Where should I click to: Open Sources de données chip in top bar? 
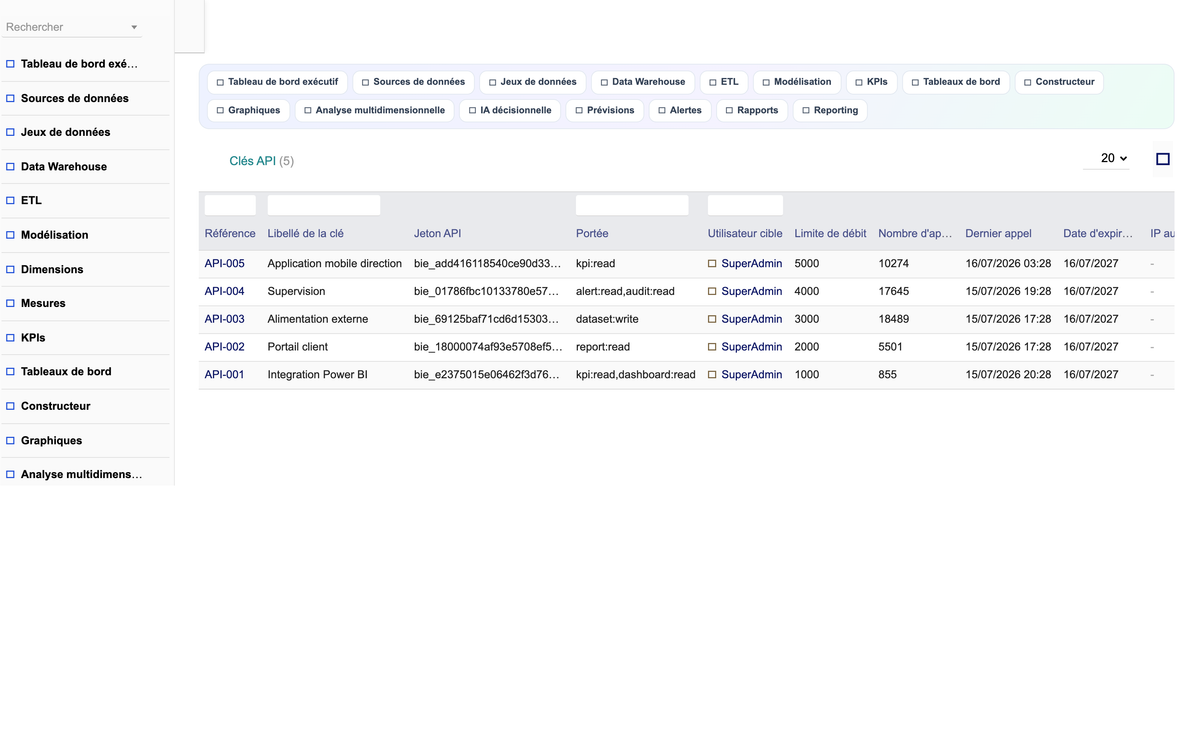(413, 82)
